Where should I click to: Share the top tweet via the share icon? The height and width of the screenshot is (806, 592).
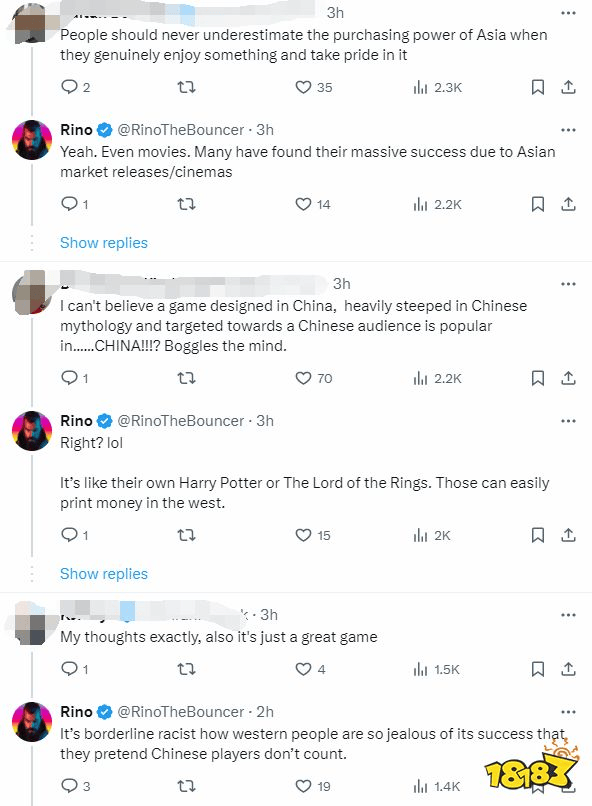pos(569,87)
